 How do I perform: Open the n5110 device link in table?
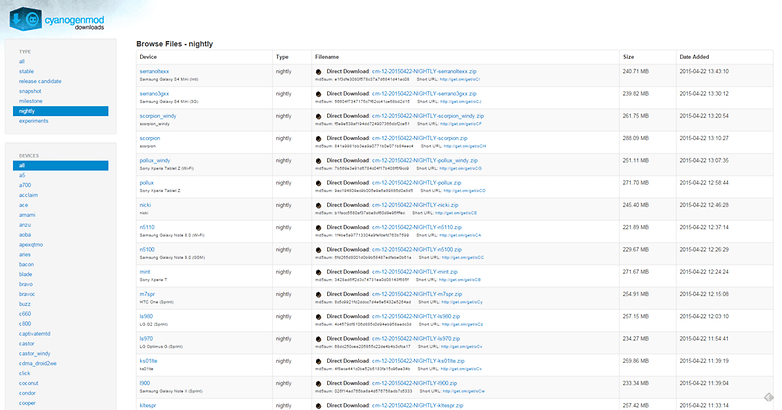click(x=147, y=227)
